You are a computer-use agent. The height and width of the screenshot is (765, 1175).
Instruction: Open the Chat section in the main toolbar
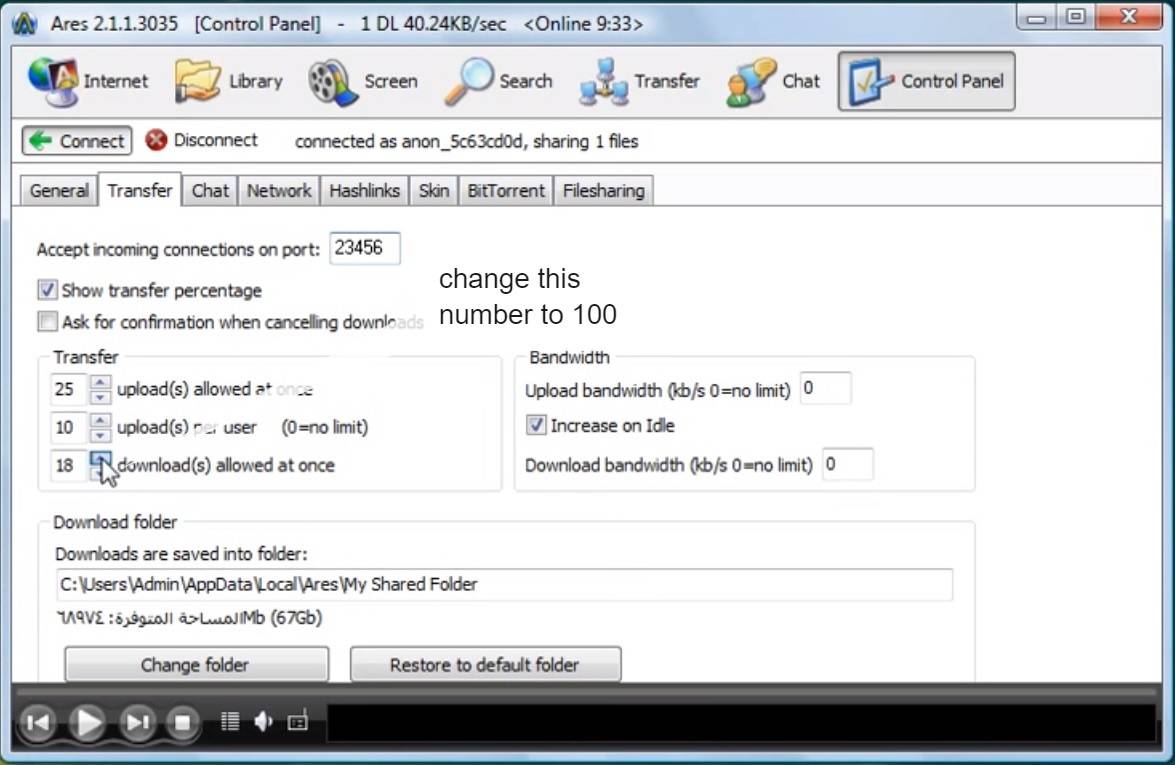[773, 81]
